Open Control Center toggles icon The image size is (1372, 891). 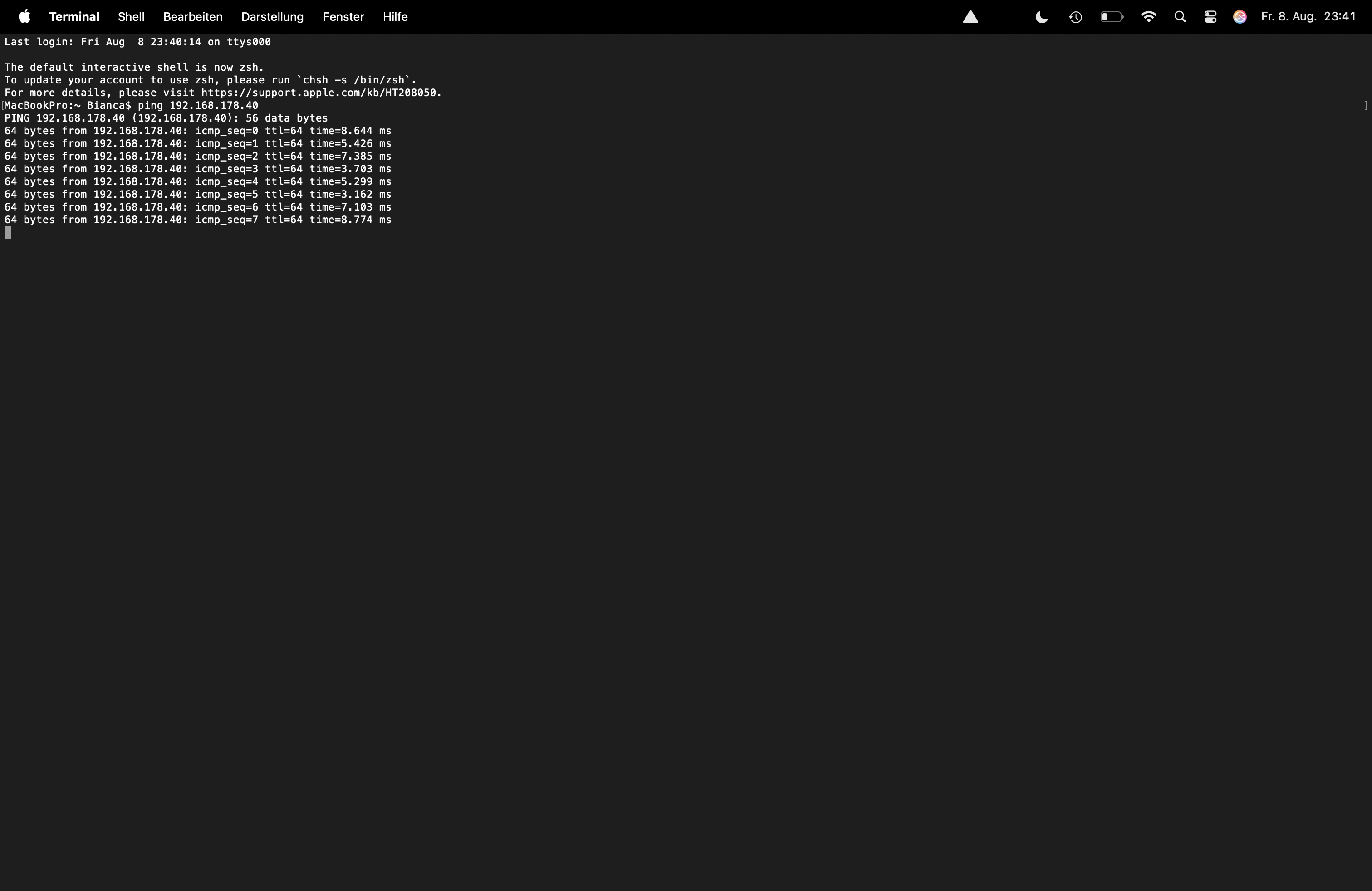[1210, 17]
